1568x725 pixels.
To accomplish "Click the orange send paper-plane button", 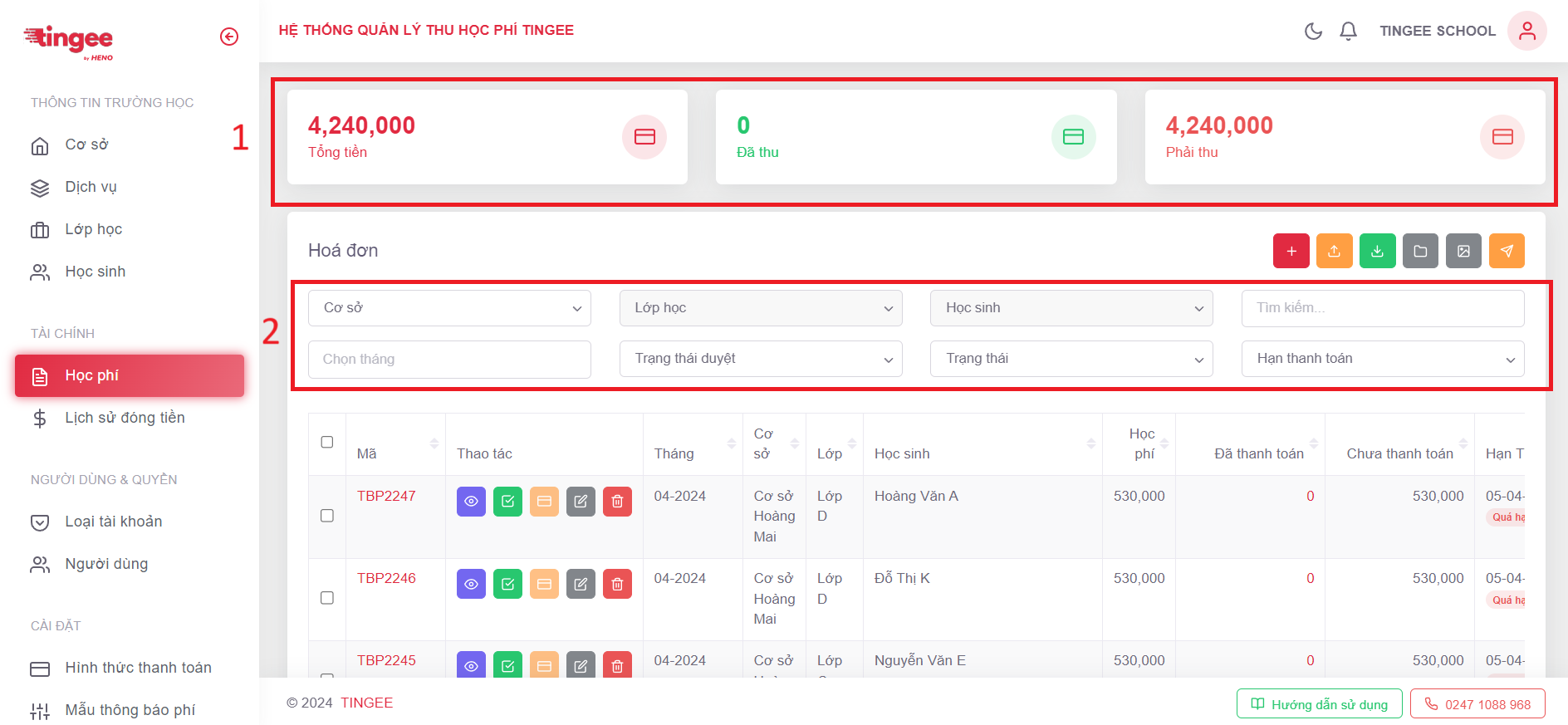I will point(1507,251).
